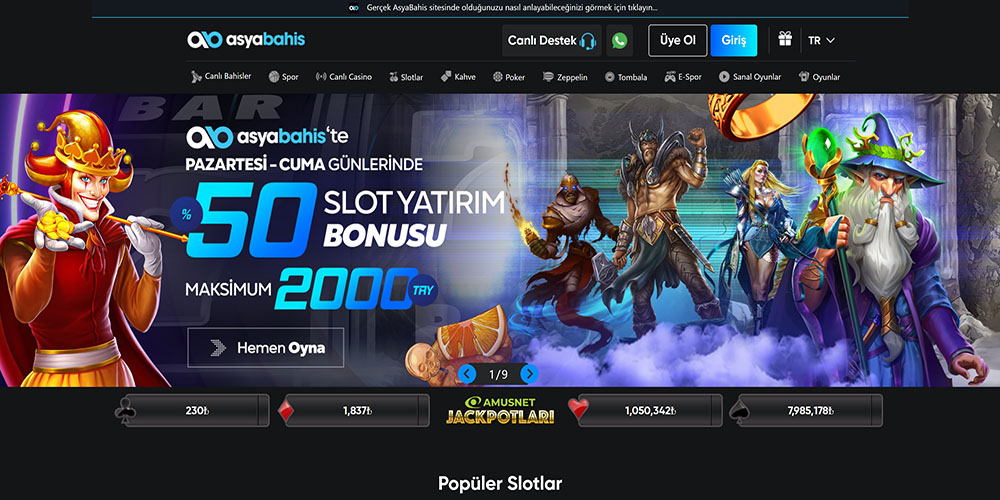Expand the TR language dropdown
The image size is (1000, 500).
(x=821, y=40)
